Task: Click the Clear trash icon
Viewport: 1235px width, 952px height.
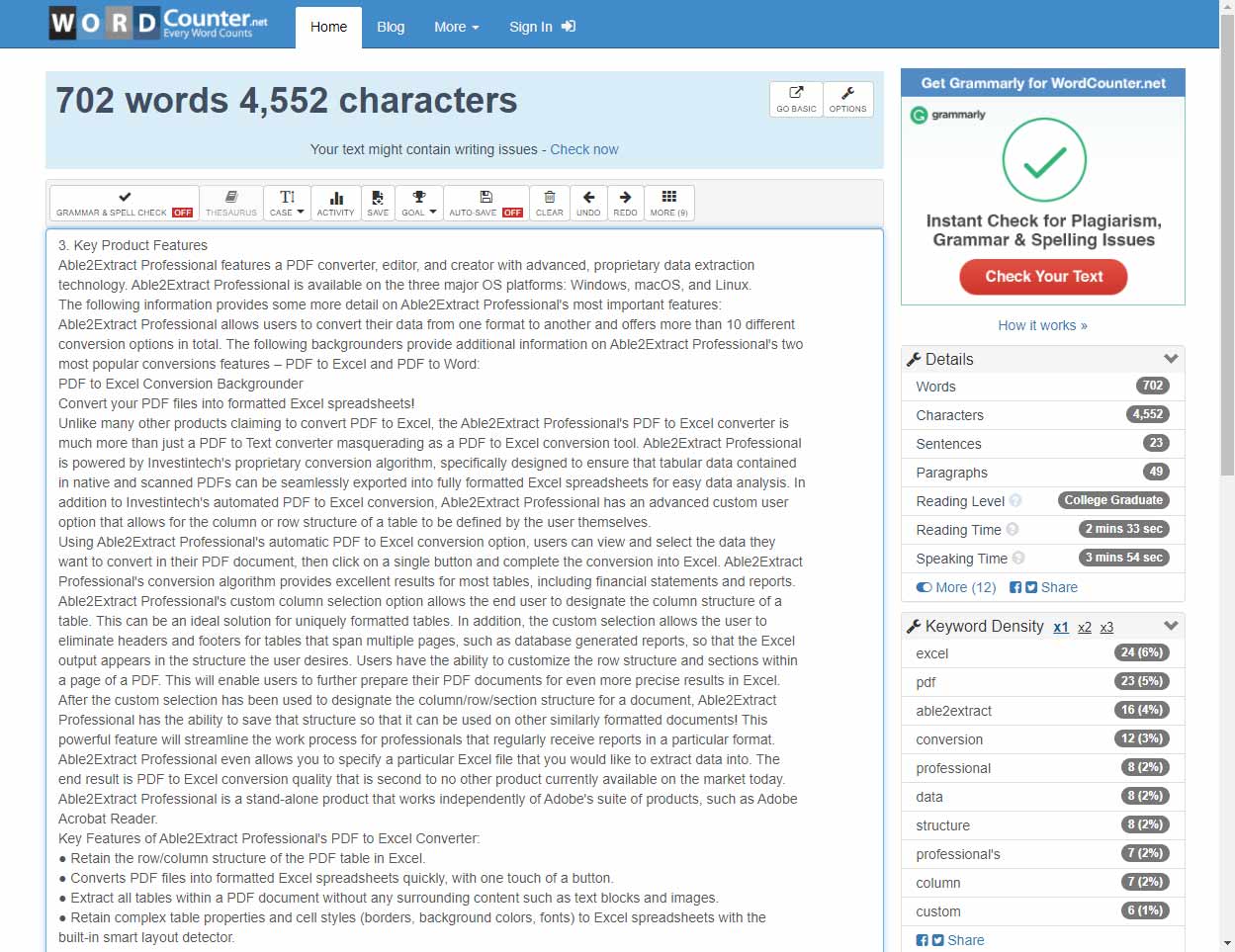Action: pos(550,203)
